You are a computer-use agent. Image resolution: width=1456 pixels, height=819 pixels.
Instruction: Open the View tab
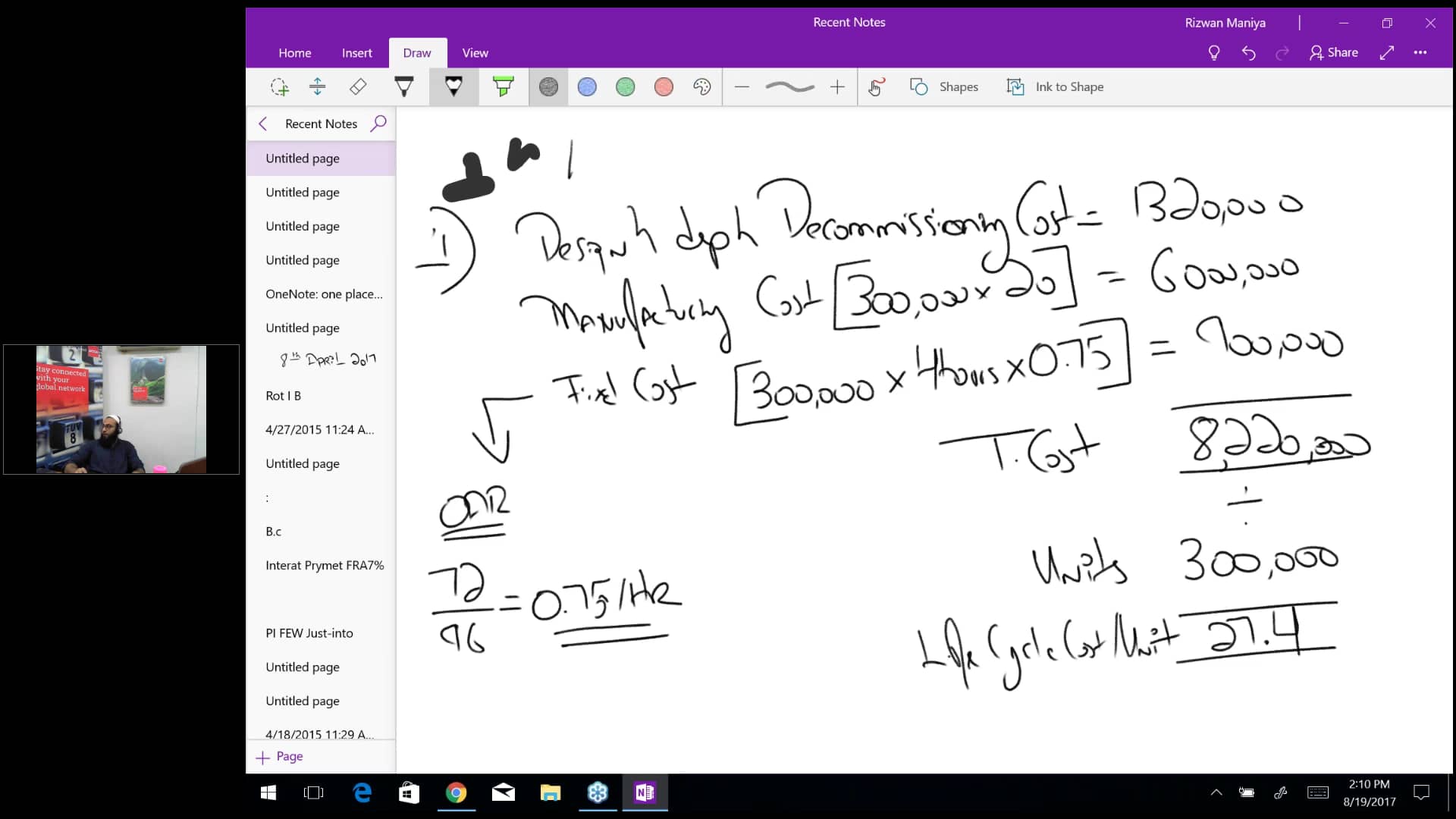coord(475,52)
